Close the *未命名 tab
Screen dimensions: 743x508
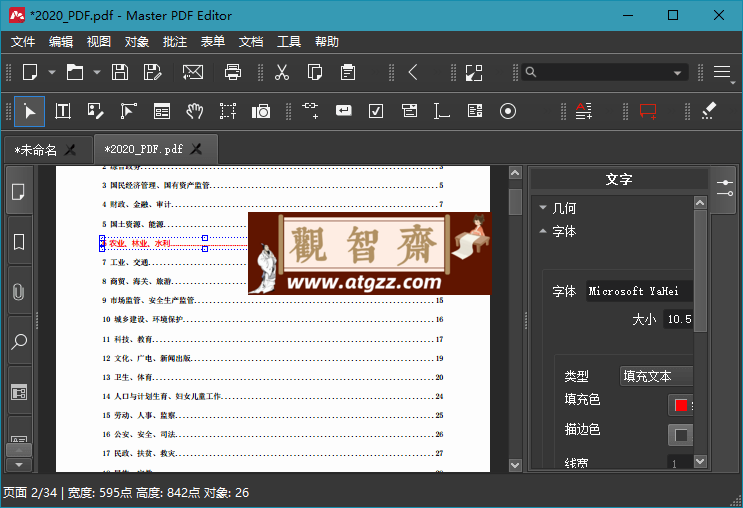pos(71,150)
